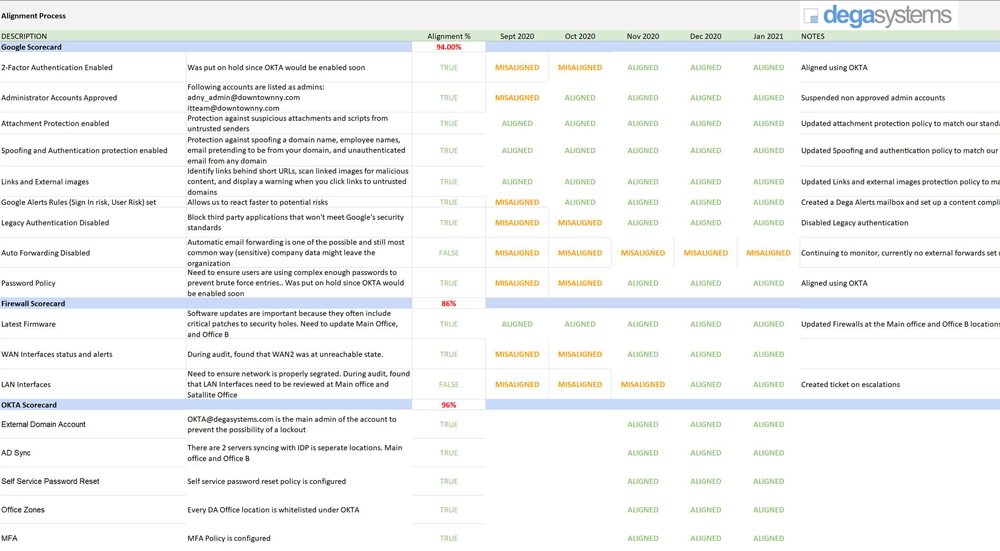Click Nov 2020 ALIGNED for External Domain Account
This screenshot has height=551, width=1000.
point(642,424)
